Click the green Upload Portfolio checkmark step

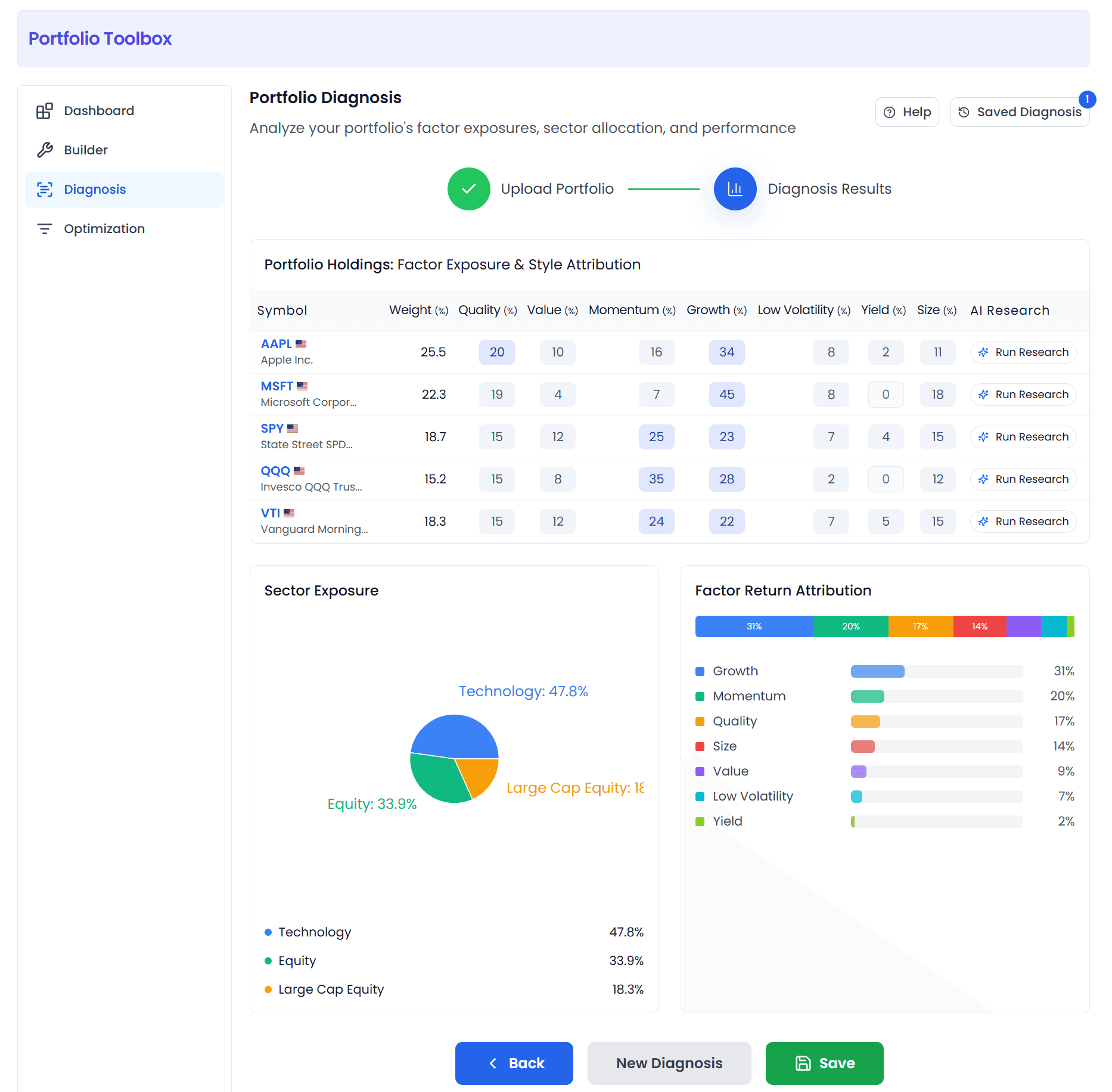[x=469, y=189]
